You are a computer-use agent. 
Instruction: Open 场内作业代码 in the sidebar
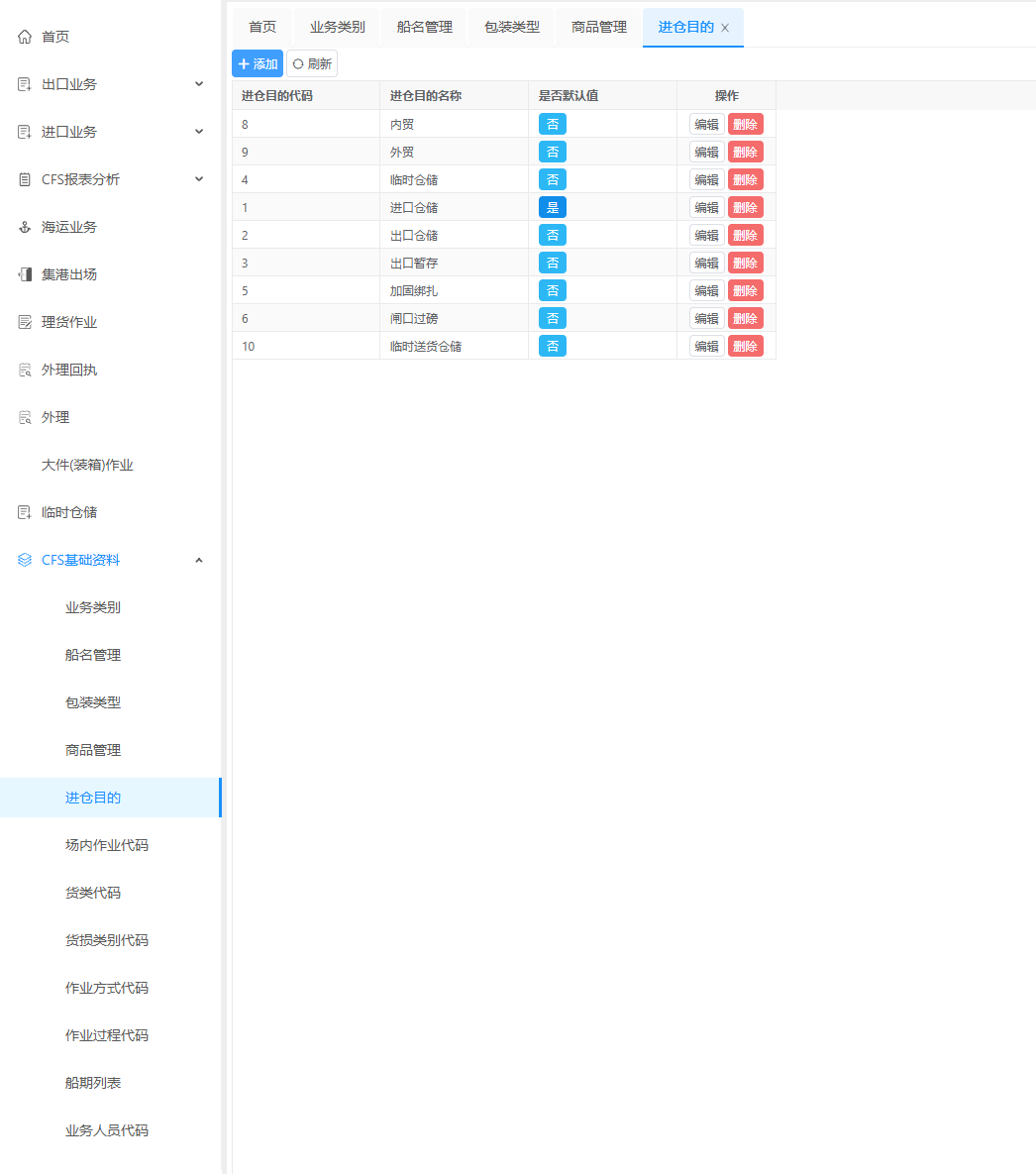pyautogui.click(x=107, y=845)
